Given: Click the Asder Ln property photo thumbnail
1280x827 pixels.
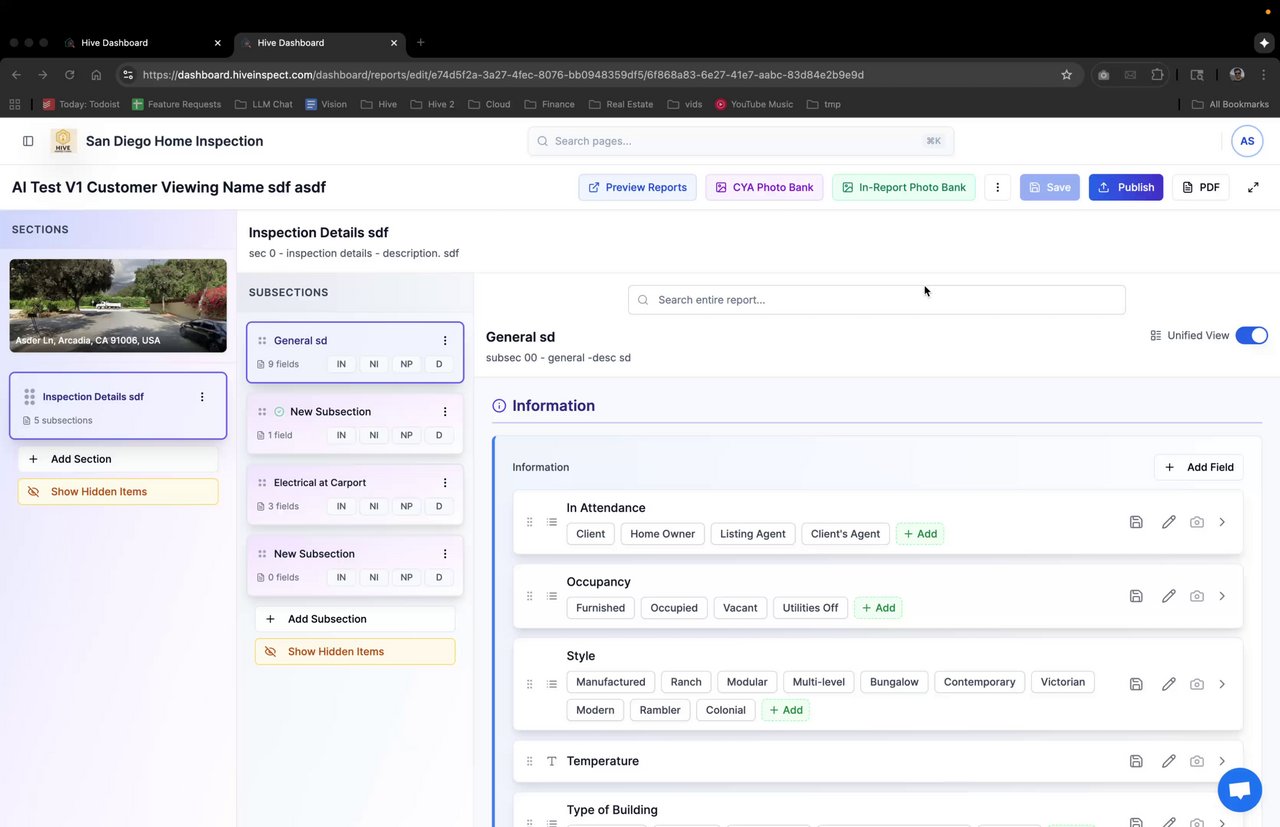Looking at the screenshot, I should coord(118,306).
